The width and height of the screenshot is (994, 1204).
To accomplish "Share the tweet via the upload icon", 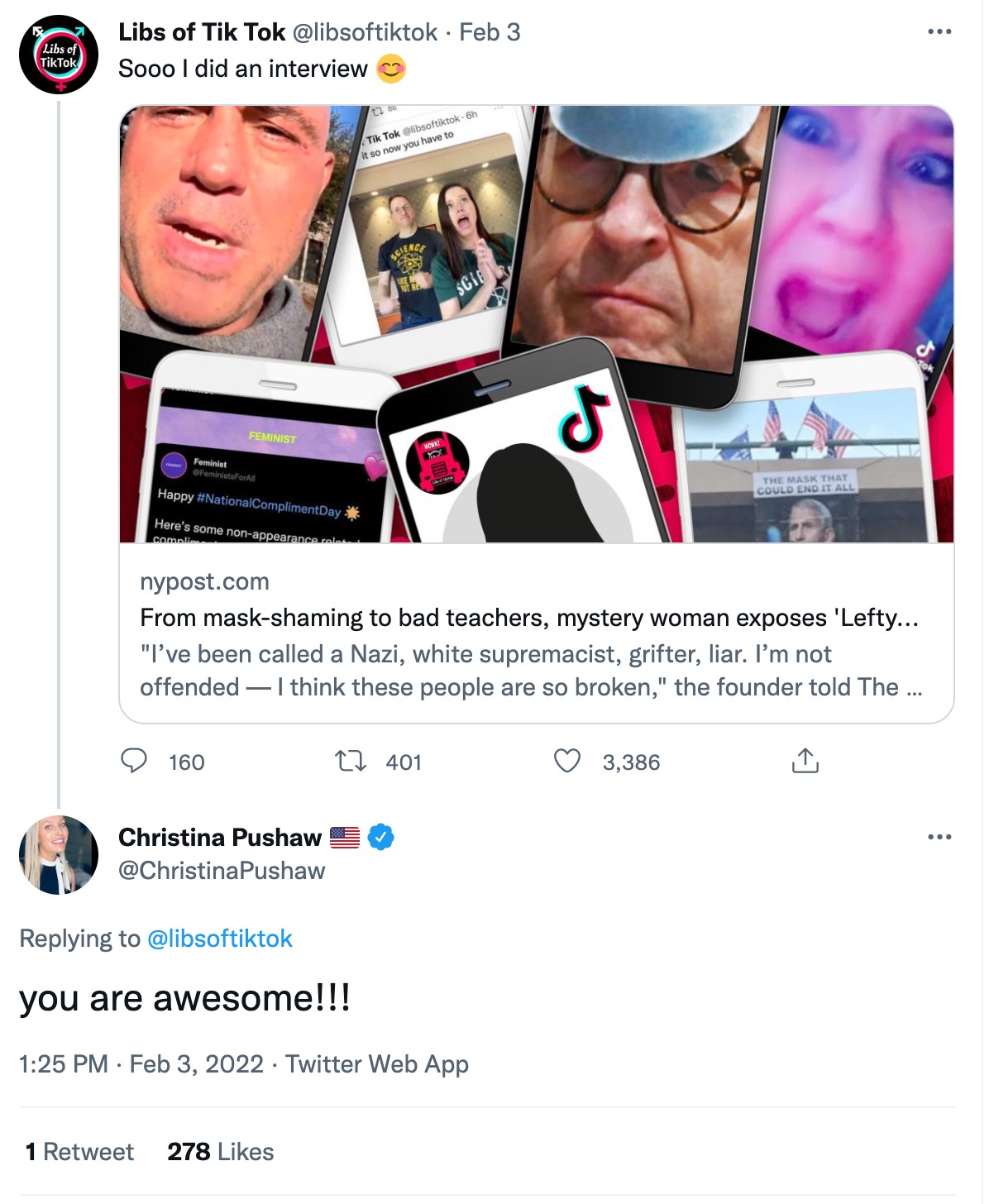I will point(805,761).
